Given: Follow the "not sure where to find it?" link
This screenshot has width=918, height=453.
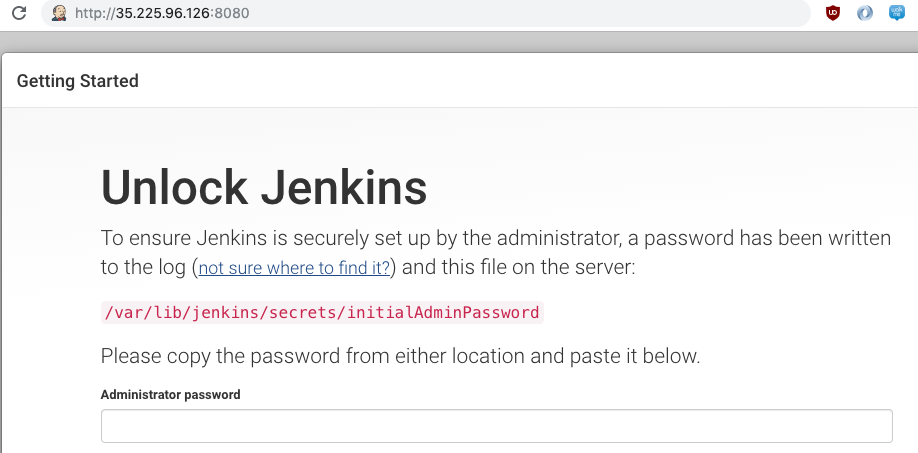Looking at the screenshot, I should click(x=295, y=267).
